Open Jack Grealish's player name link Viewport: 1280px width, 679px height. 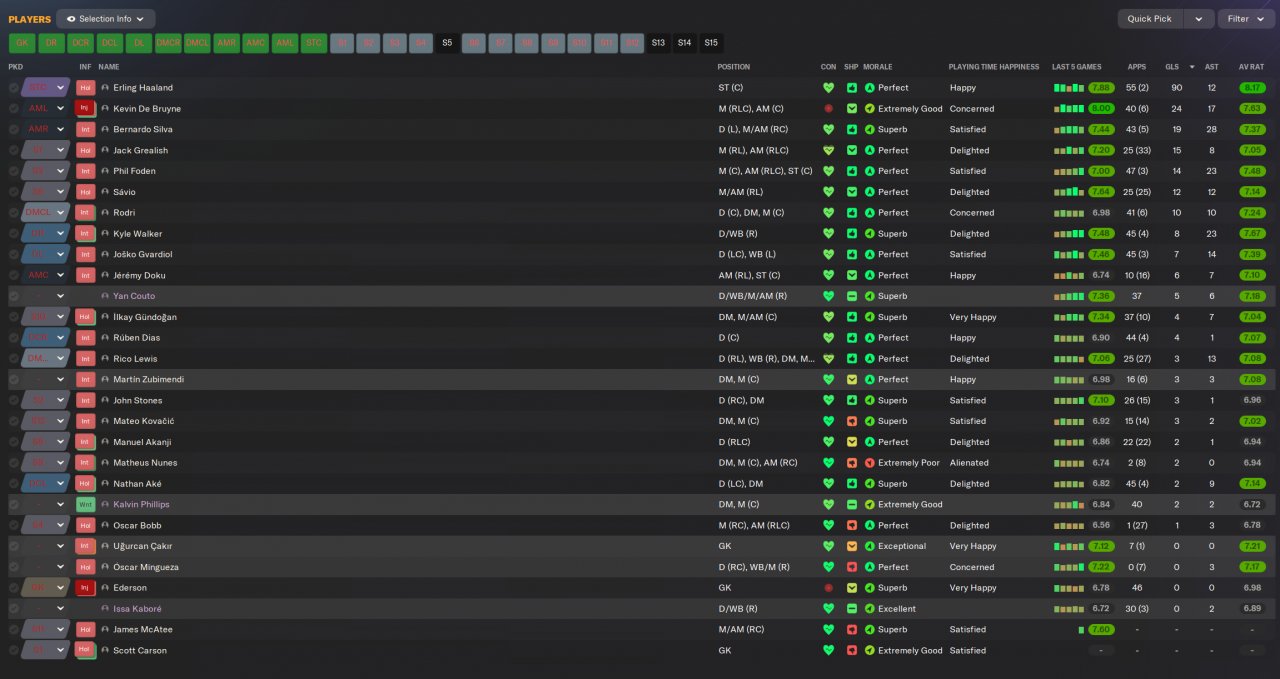click(140, 150)
